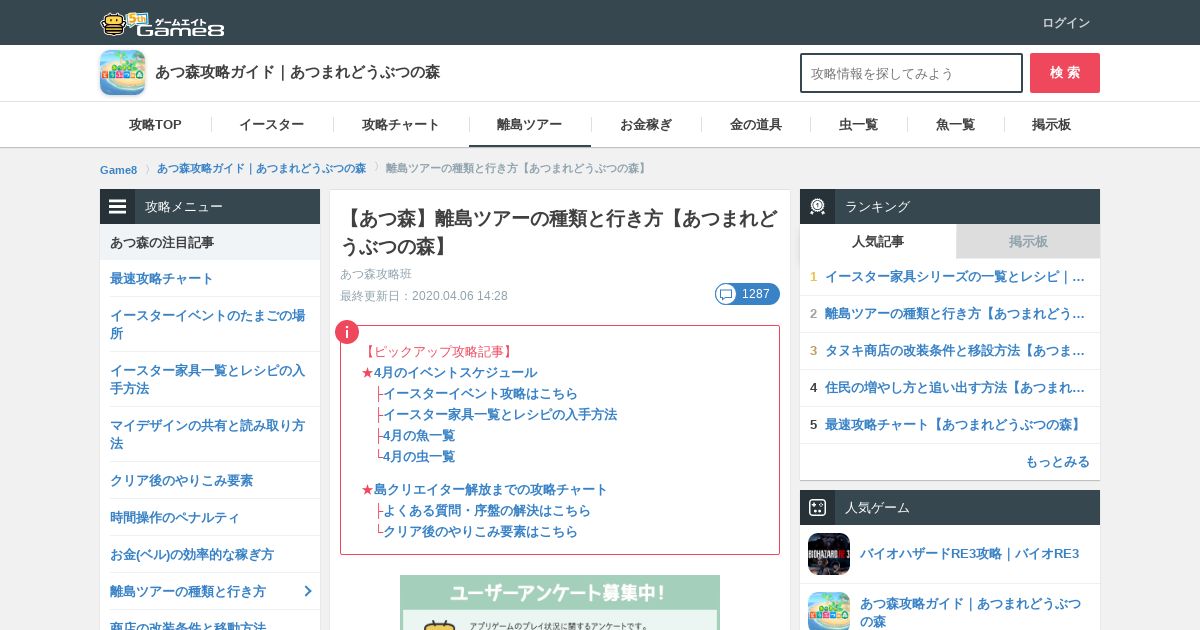Open ranking 1 イースター家具シリーズの一覧とレシピ

955,277
